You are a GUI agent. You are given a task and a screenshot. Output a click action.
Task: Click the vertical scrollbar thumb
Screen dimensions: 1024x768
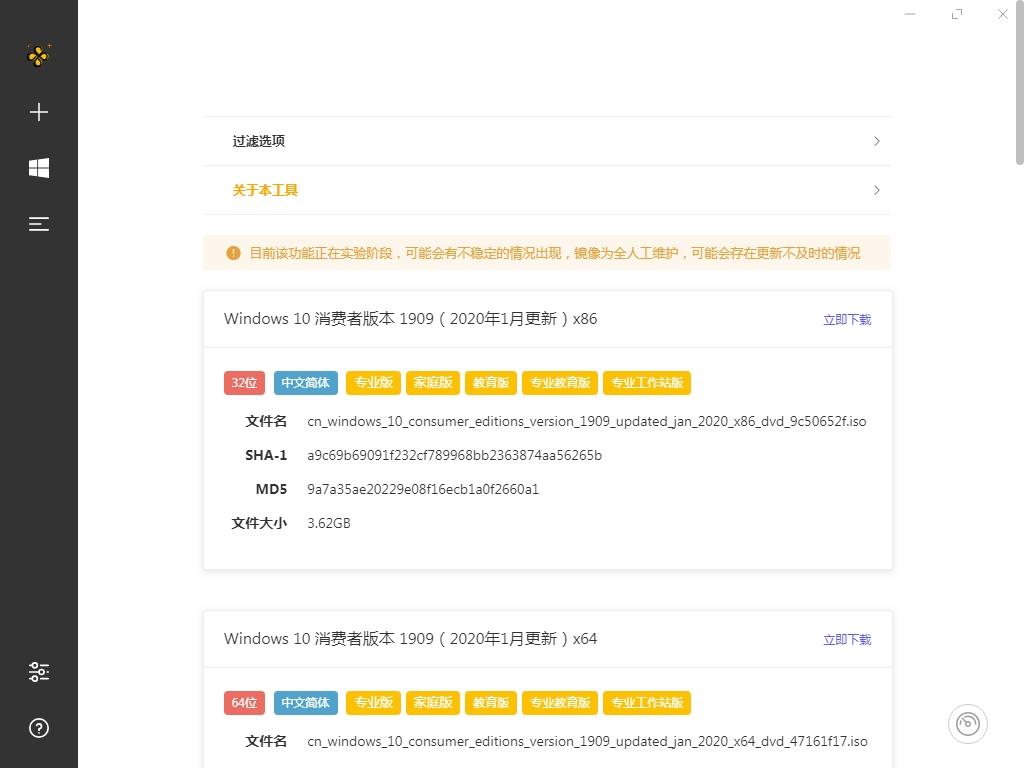click(1019, 82)
